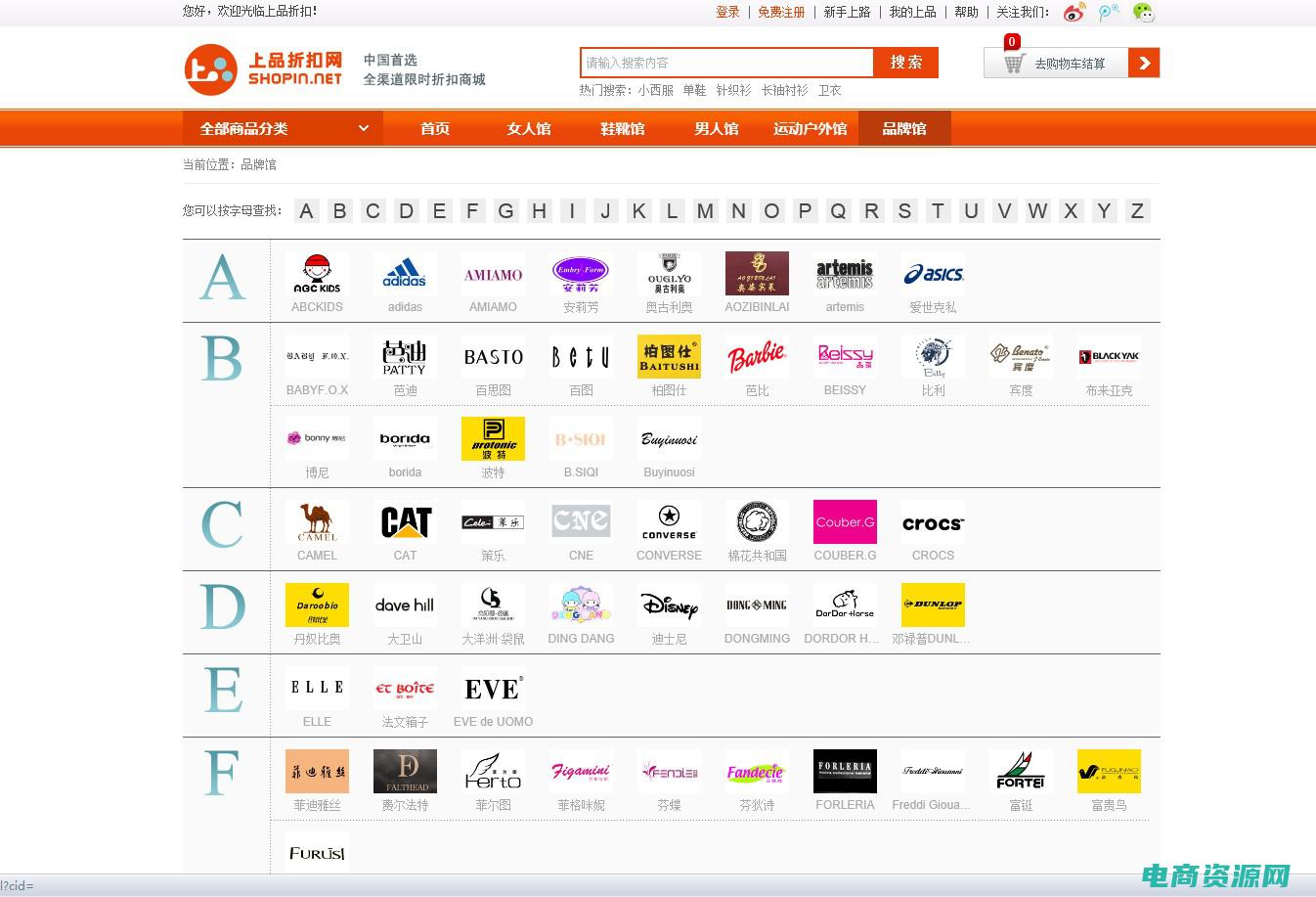Click inside the search input field

(x=726, y=63)
